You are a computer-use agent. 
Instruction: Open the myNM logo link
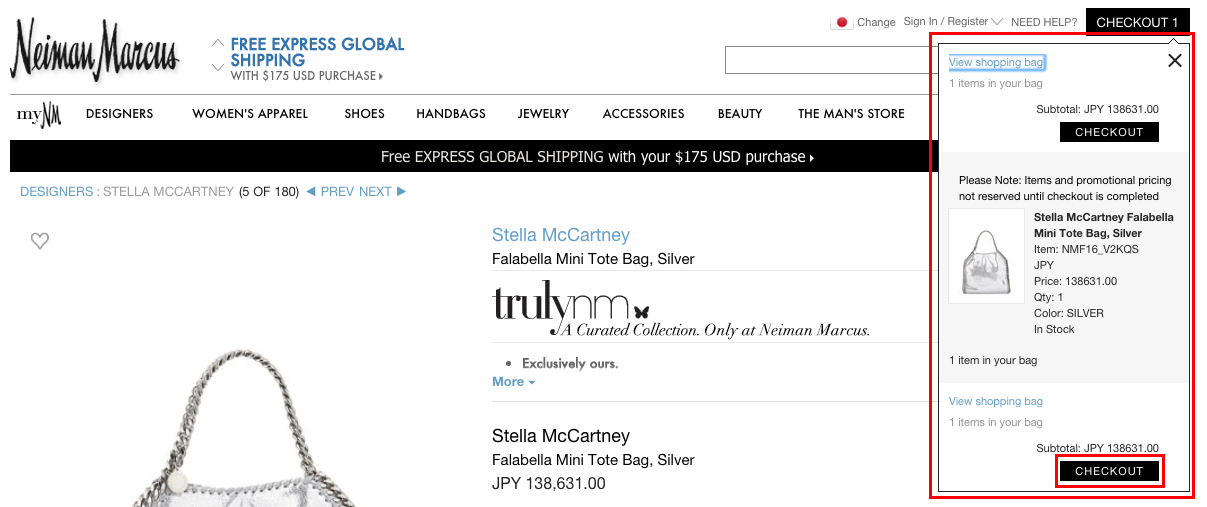coord(39,115)
